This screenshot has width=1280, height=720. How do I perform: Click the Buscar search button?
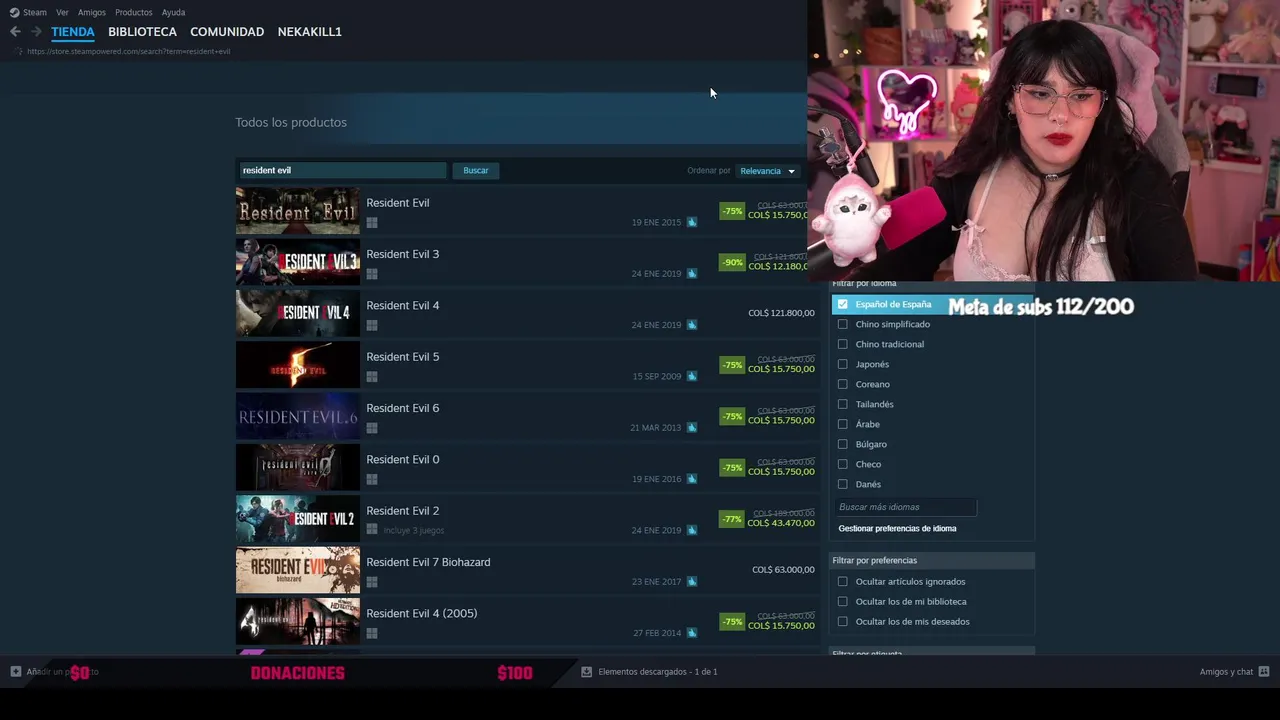(476, 170)
